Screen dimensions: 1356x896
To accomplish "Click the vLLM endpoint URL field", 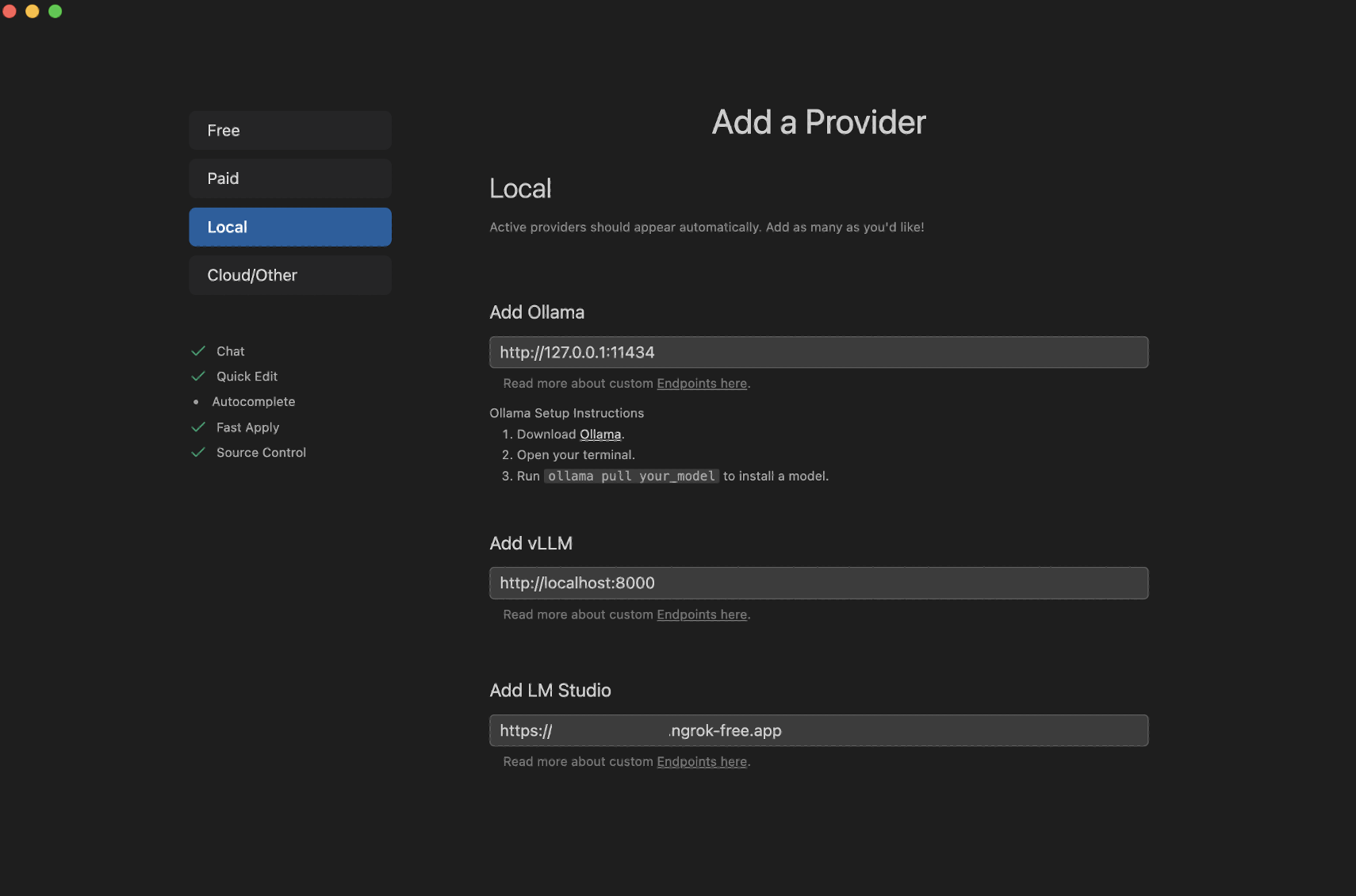I will [x=818, y=583].
